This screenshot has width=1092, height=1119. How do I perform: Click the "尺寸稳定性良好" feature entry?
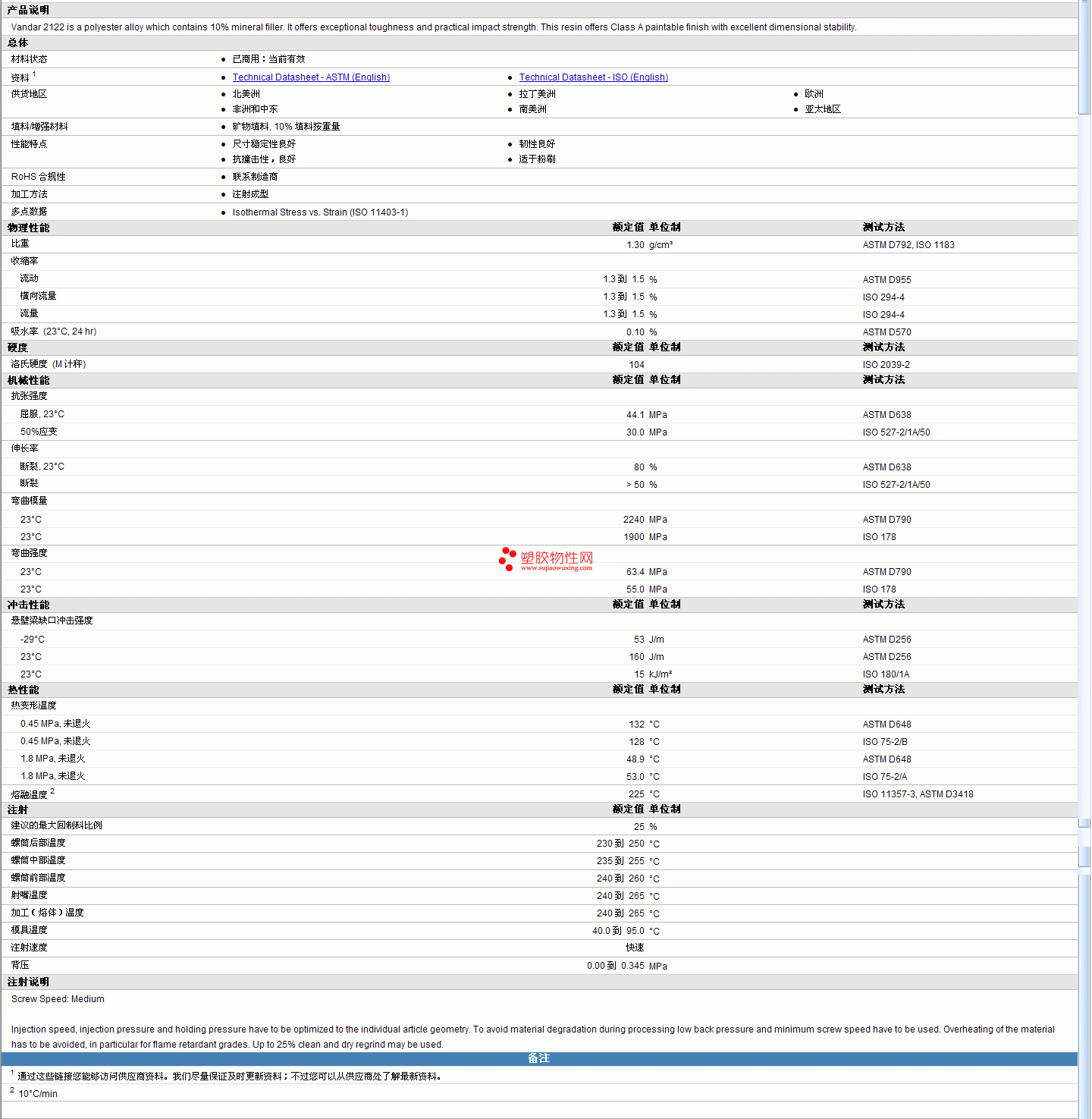[265, 144]
